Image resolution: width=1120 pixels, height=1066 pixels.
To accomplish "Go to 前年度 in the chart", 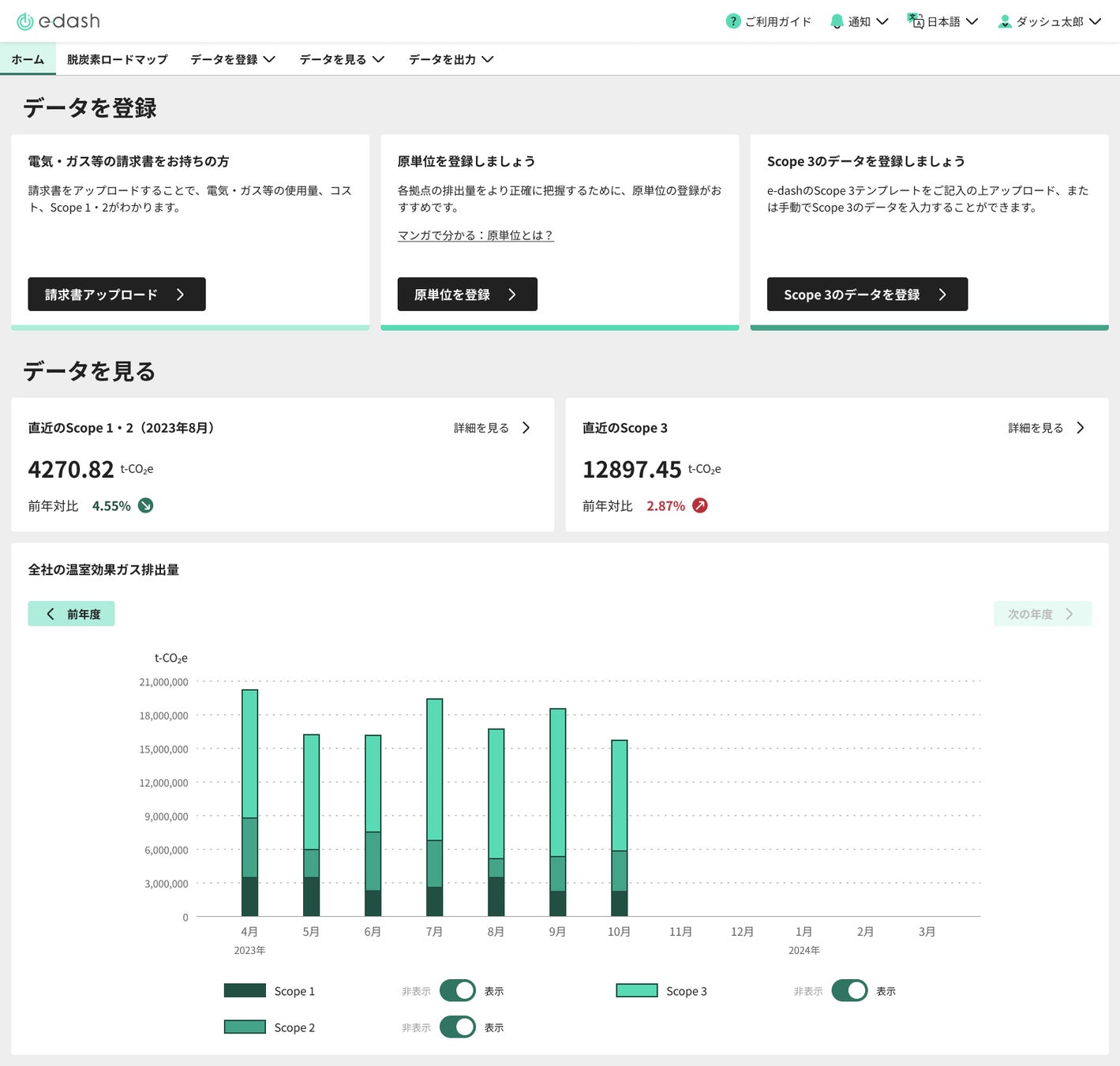I will pos(71,614).
